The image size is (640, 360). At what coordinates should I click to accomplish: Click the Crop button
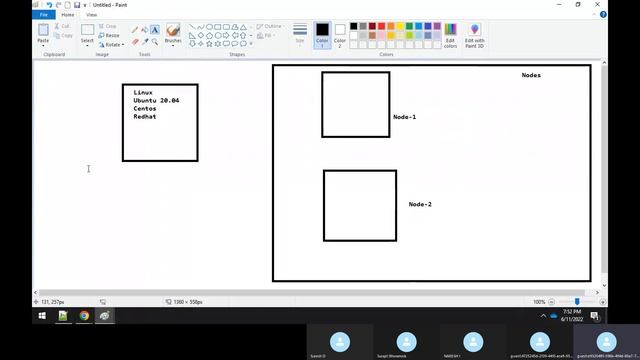point(108,26)
